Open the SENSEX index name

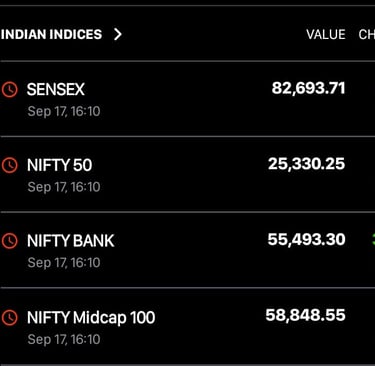coord(56,89)
